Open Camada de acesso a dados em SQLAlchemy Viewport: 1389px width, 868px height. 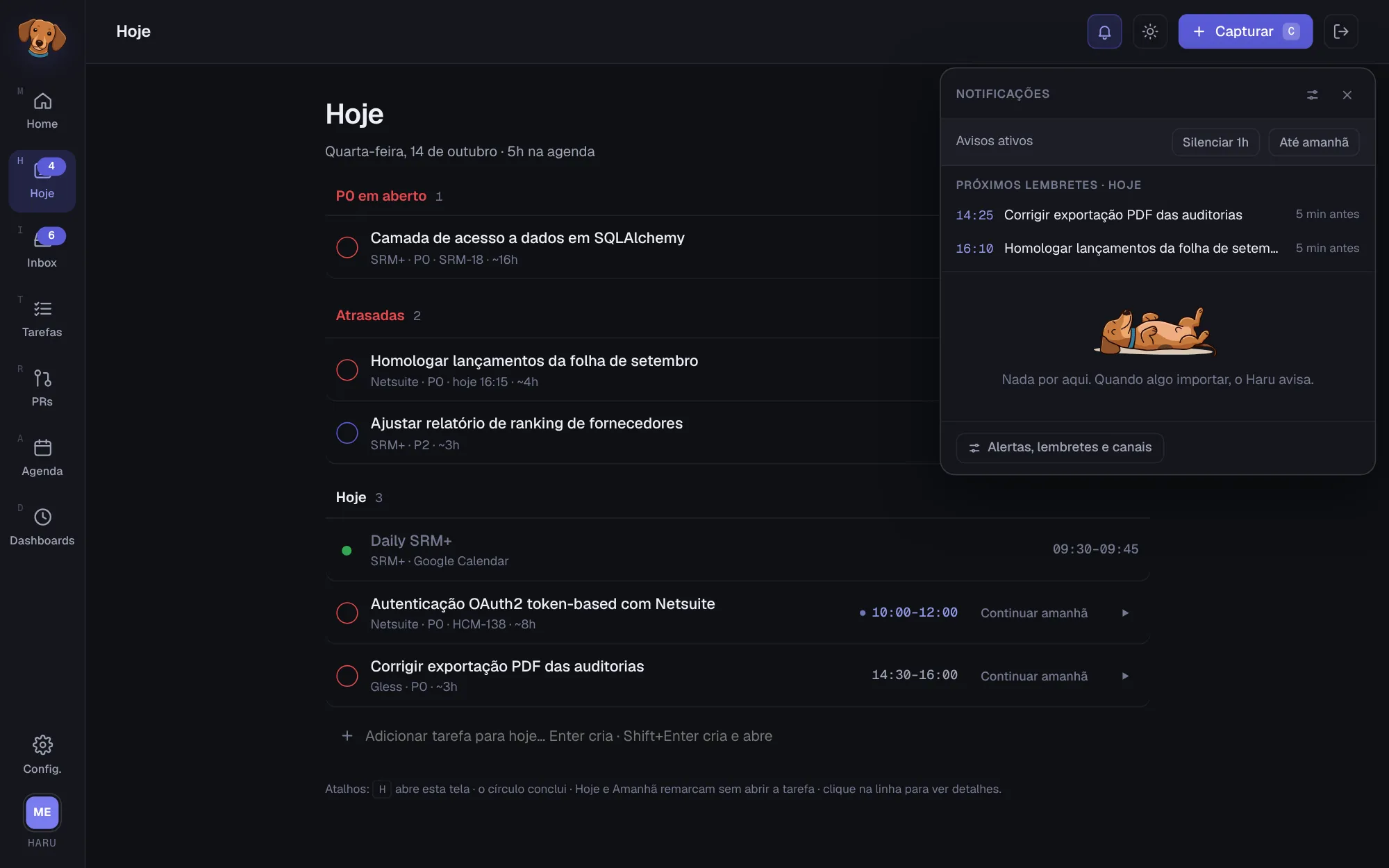point(527,237)
